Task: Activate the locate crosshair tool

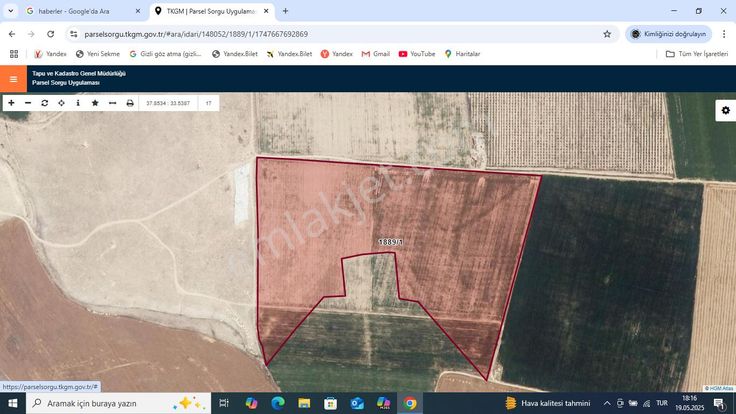Action: tap(61, 103)
